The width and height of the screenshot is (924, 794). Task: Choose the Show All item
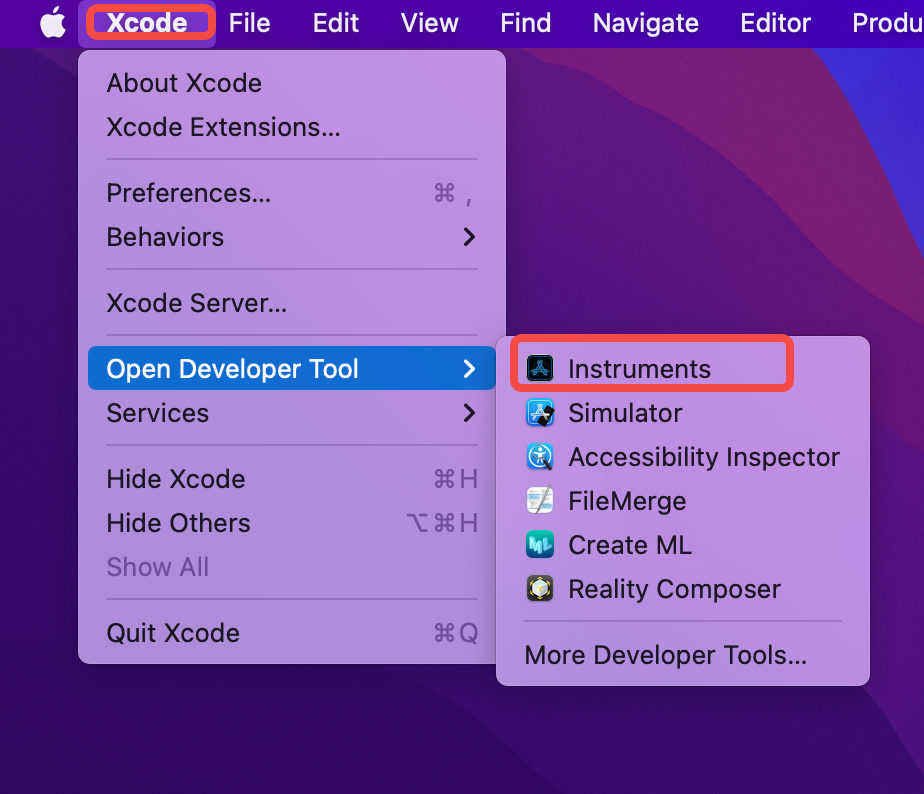pyautogui.click(x=292, y=566)
